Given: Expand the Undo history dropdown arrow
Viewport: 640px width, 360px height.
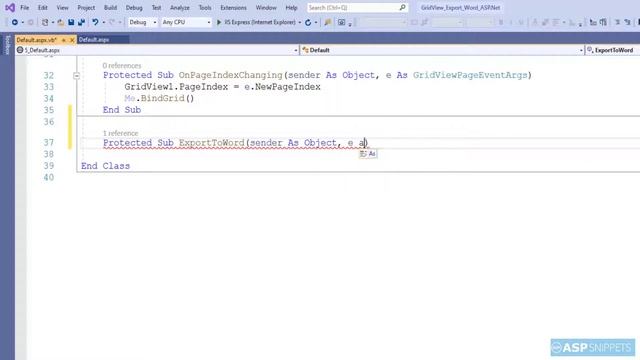Looking at the screenshot, I should click(x=104, y=22).
